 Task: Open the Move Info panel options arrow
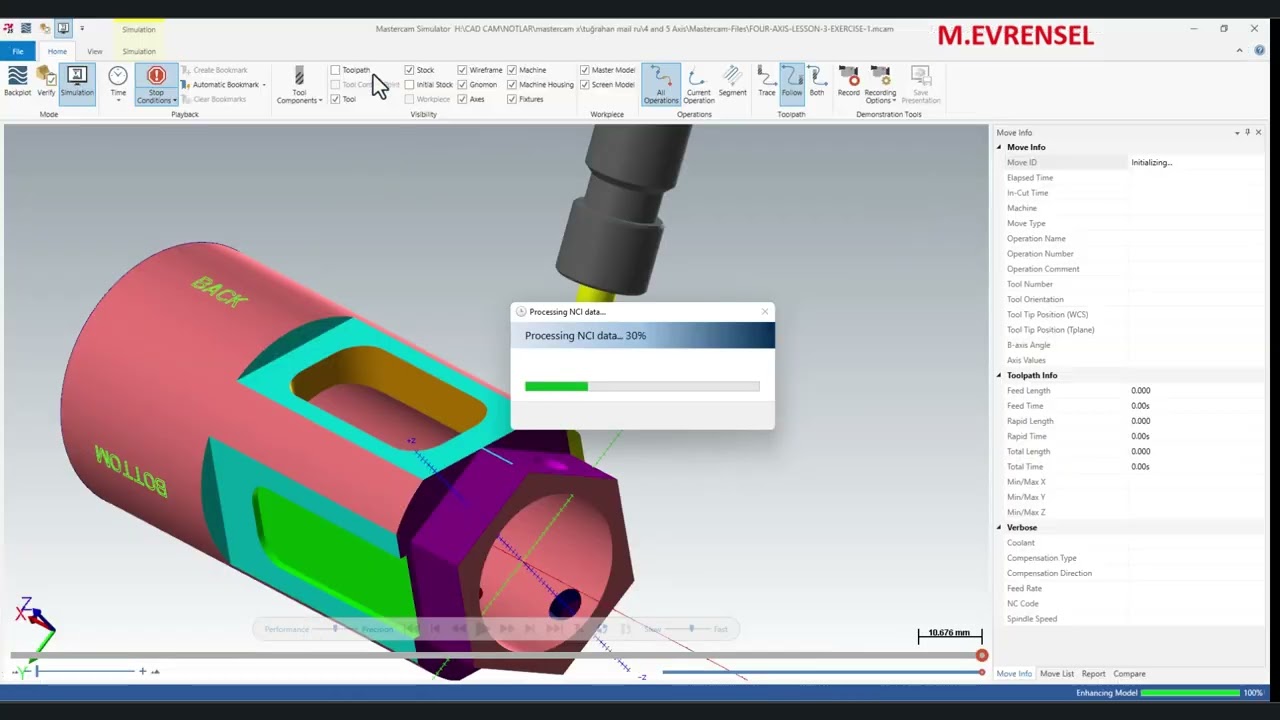tap(1237, 132)
